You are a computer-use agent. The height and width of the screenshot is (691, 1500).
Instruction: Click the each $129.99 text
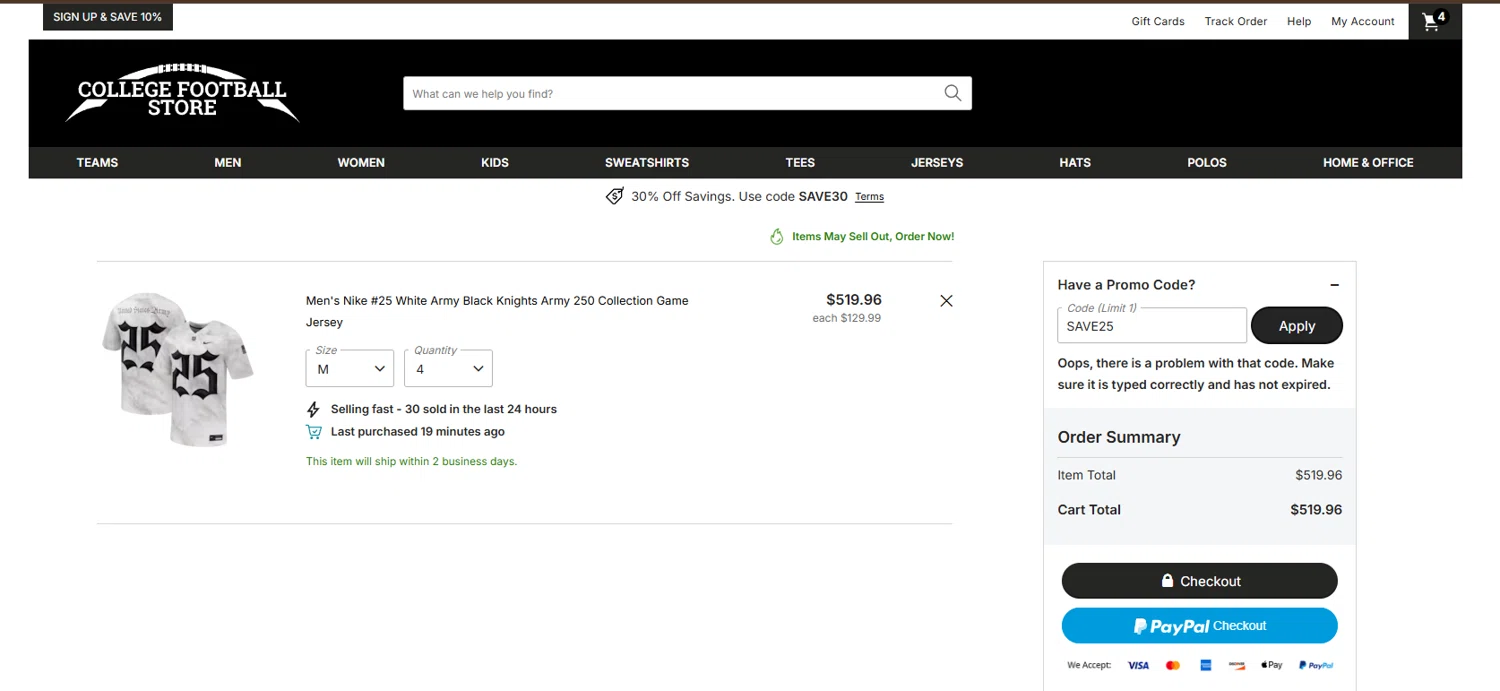coord(847,318)
